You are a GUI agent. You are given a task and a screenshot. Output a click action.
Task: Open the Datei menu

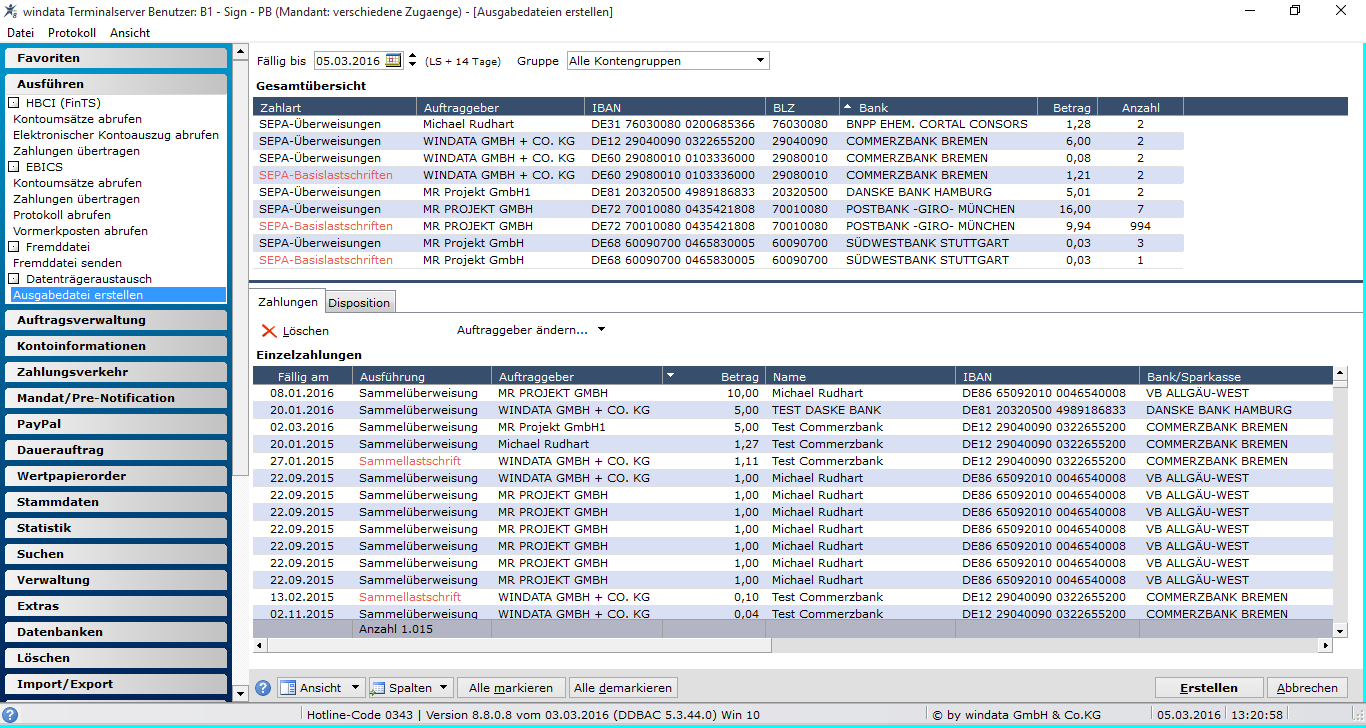20,33
